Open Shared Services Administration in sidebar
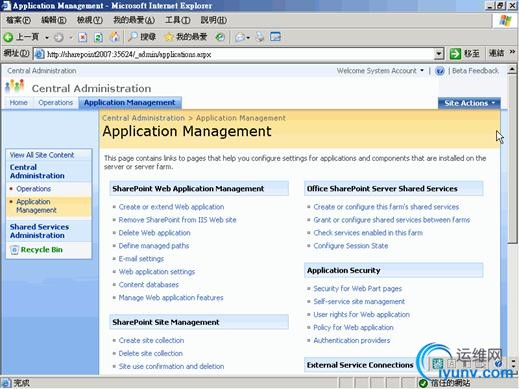This screenshot has height=389, width=519. point(39,231)
